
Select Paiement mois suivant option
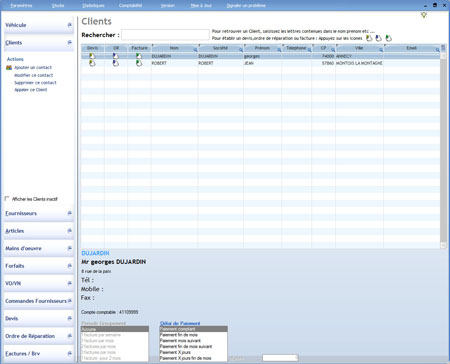pyautogui.click(x=193, y=341)
